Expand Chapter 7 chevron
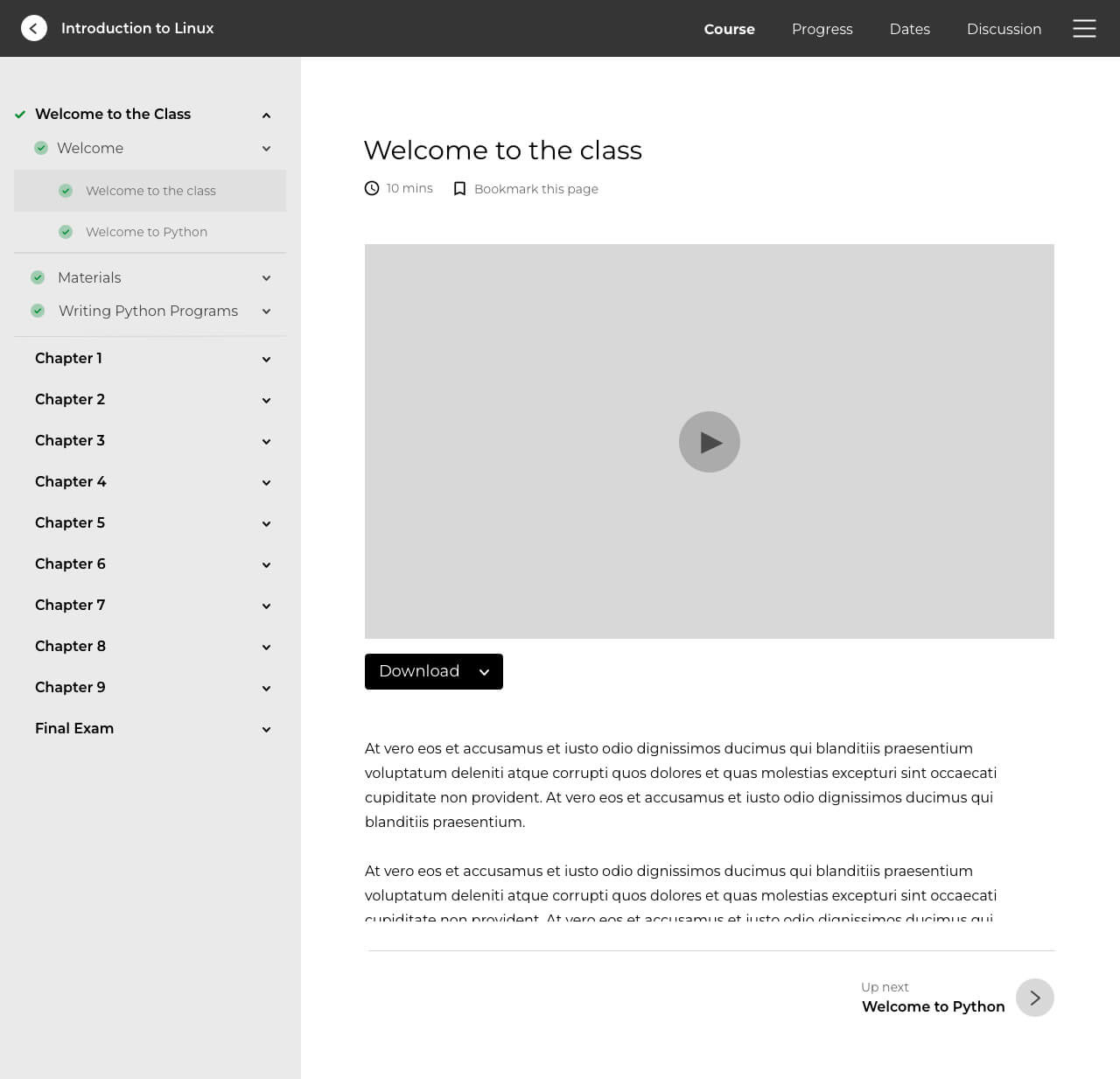 coord(266,606)
